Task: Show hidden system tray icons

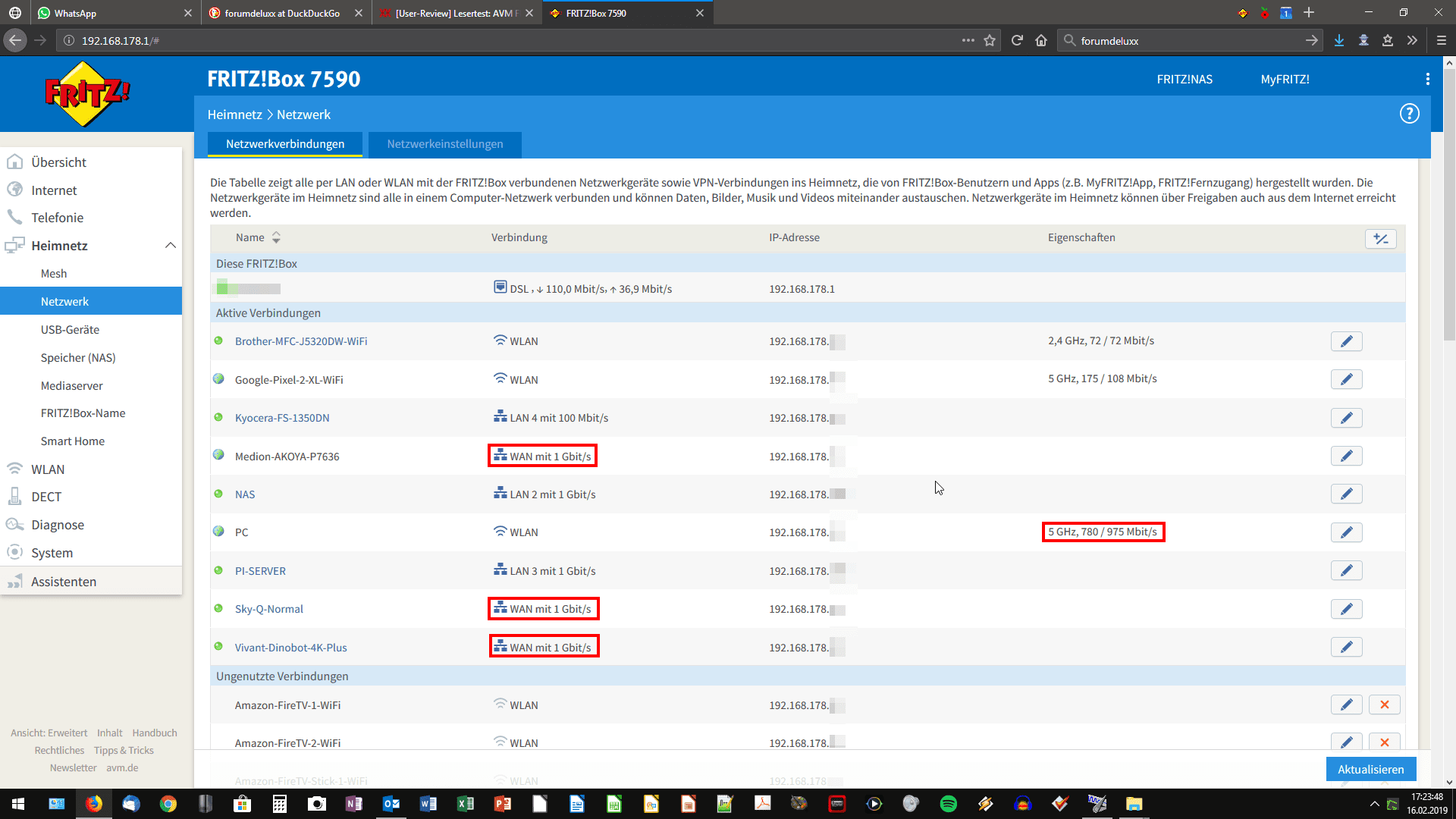Action: (x=1374, y=804)
